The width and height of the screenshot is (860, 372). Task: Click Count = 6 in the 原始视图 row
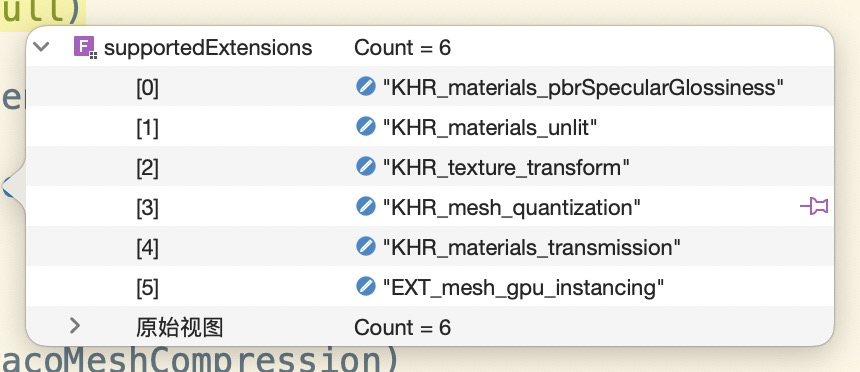403,328
